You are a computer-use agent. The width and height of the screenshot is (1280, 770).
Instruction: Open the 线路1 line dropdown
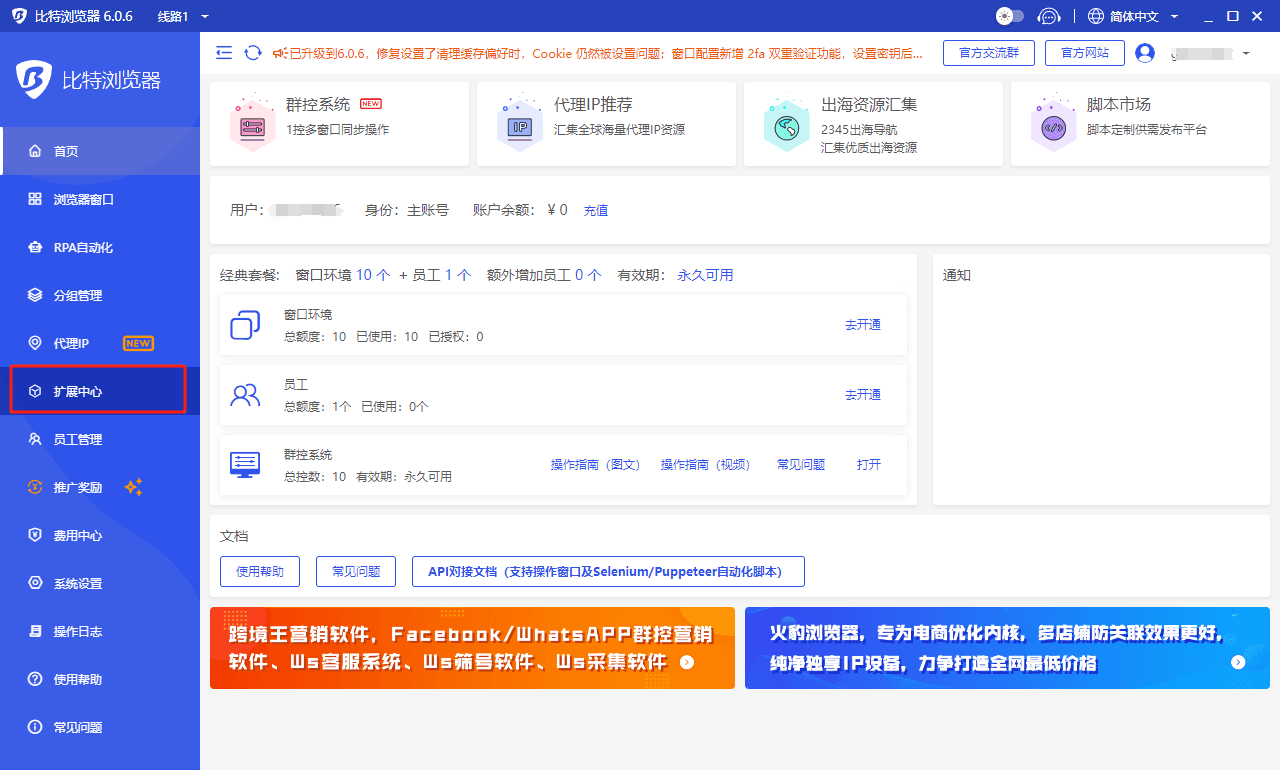pos(184,16)
